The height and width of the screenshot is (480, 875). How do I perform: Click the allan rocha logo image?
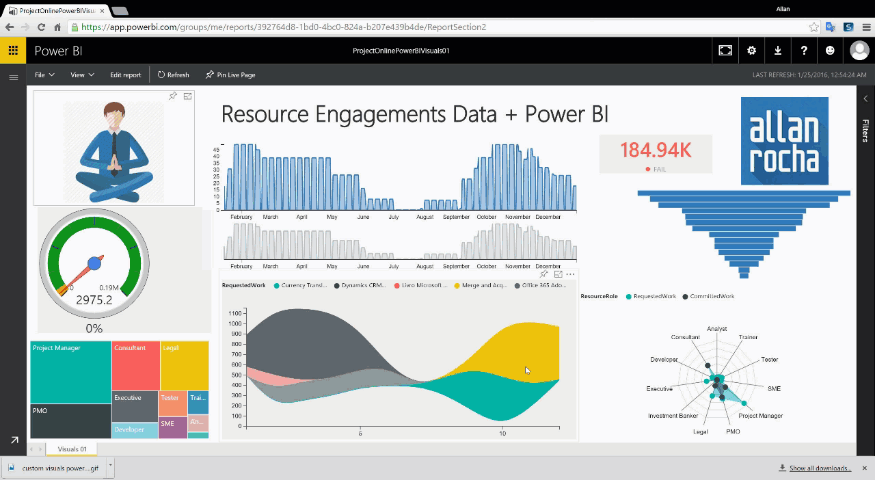pos(785,141)
